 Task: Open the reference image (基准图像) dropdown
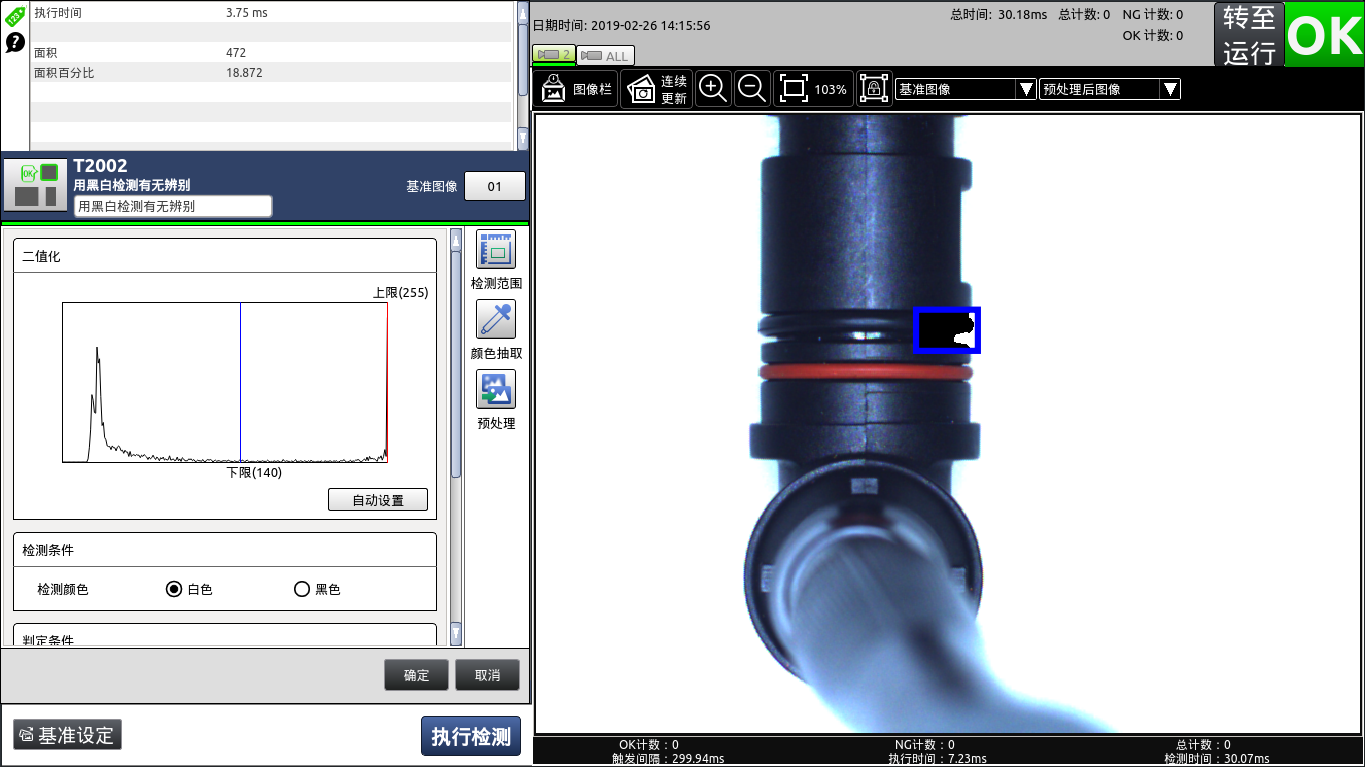tap(965, 89)
